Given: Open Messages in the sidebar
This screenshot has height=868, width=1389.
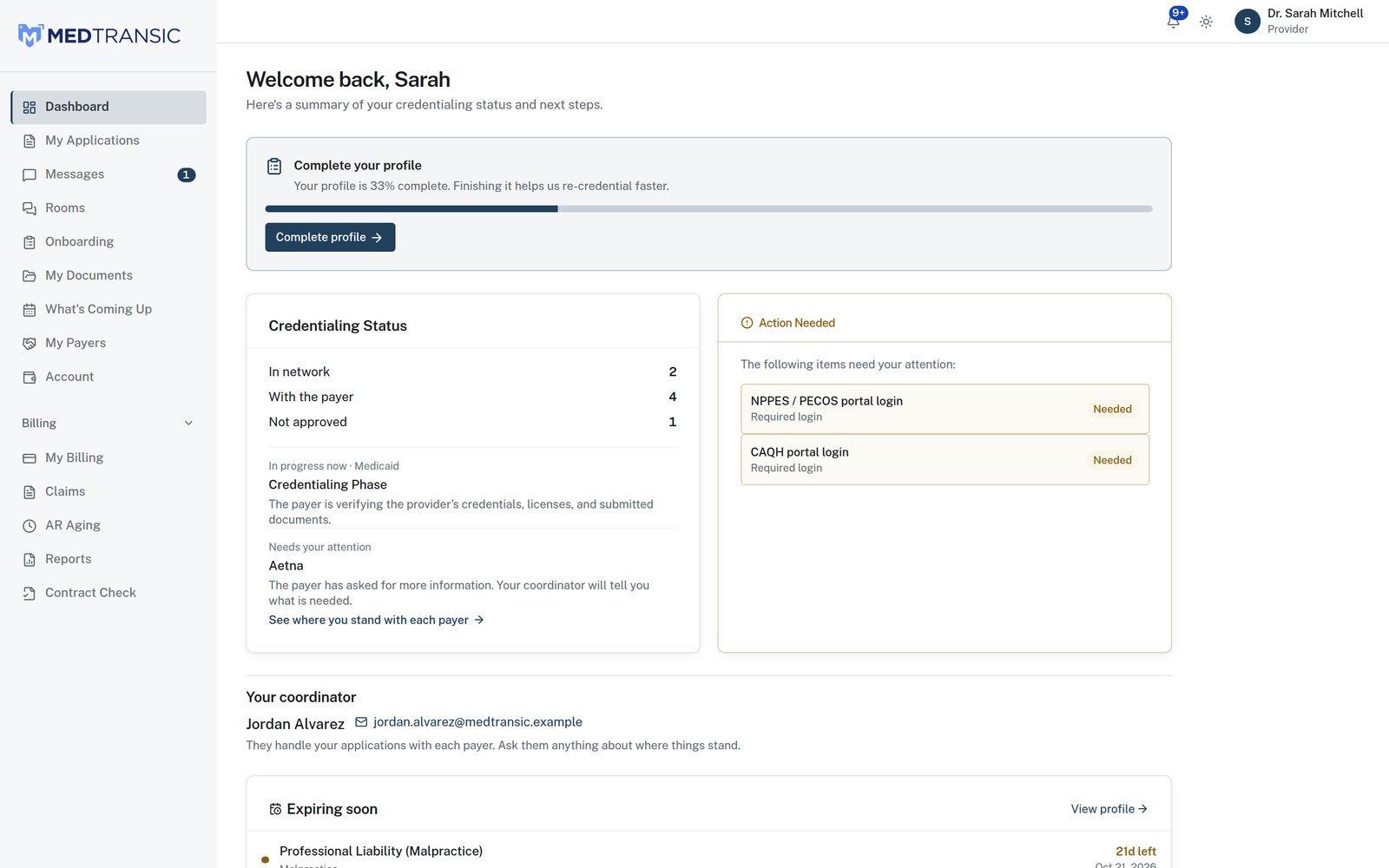Looking at the screenshot, I should (109, 174).
